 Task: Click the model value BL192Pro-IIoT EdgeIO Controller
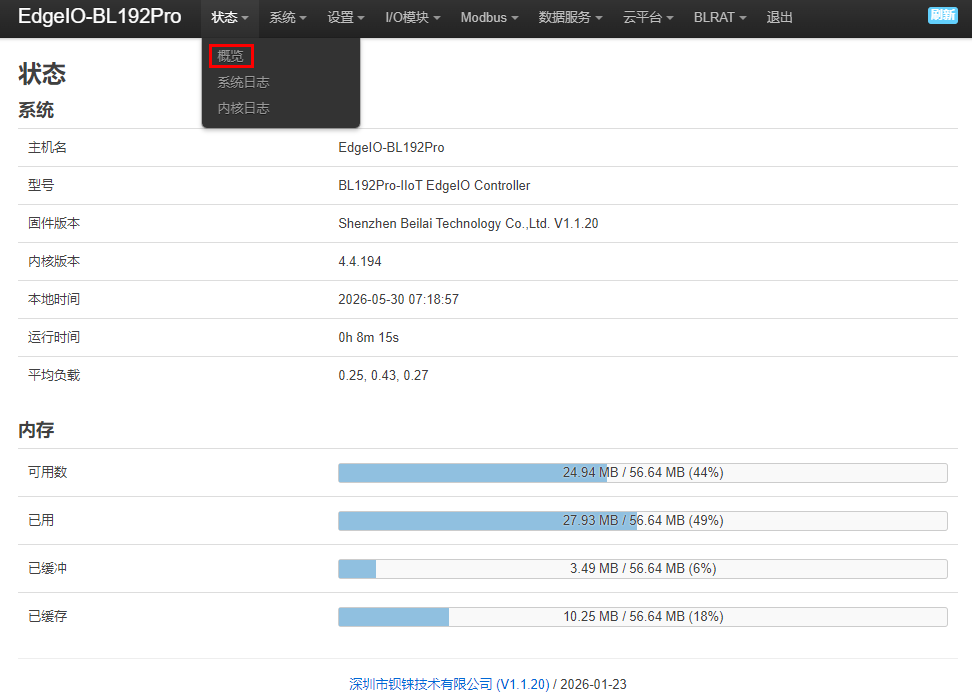point(434,185)
